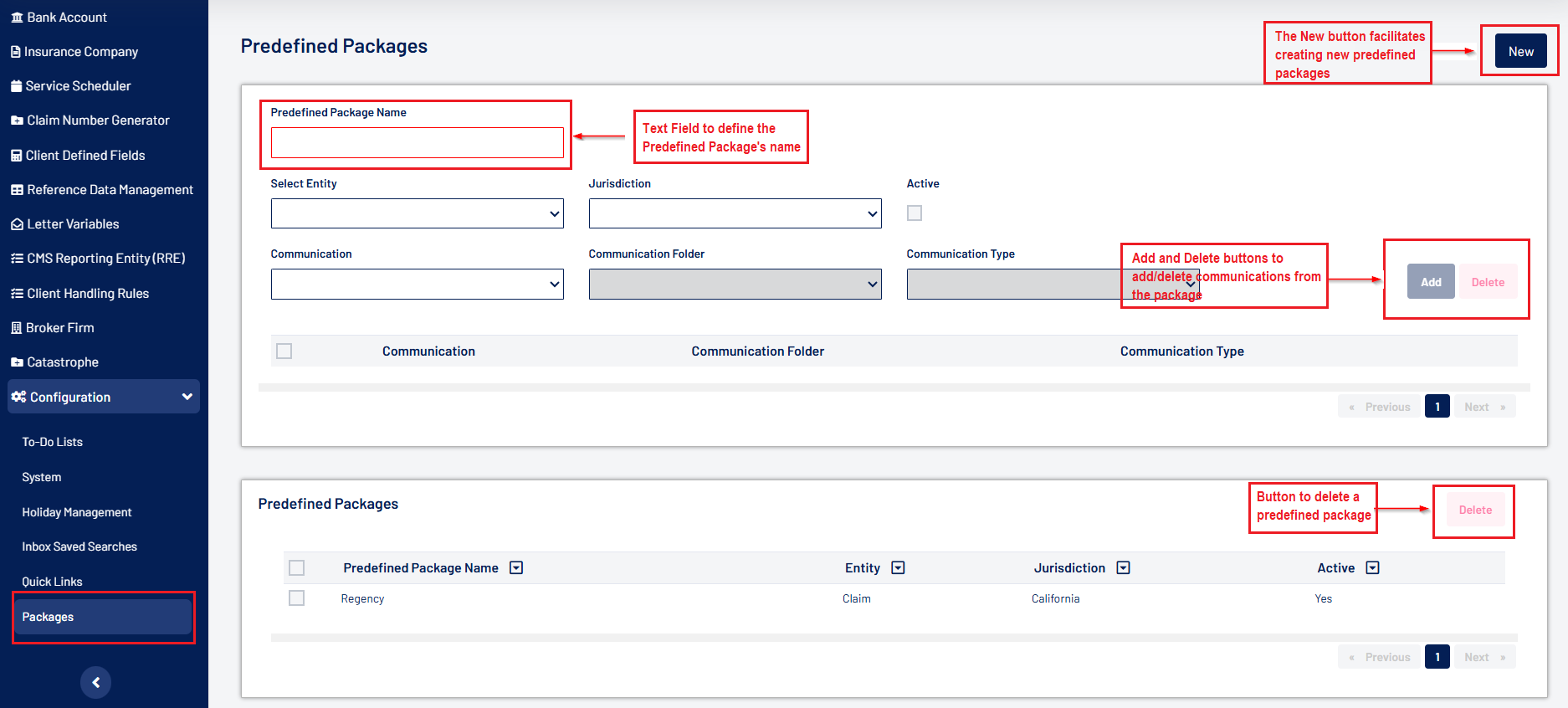Click into the Predefined Package Name field

tap(417, 143)
